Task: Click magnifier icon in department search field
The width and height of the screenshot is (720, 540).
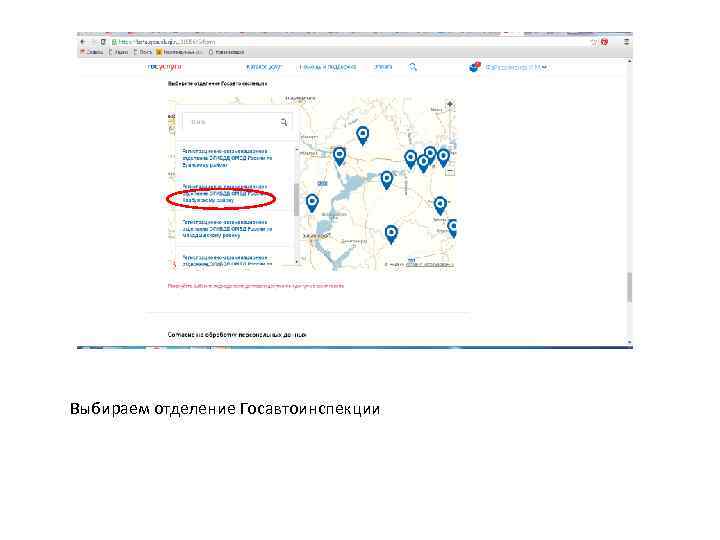Action: pos(284,122)
